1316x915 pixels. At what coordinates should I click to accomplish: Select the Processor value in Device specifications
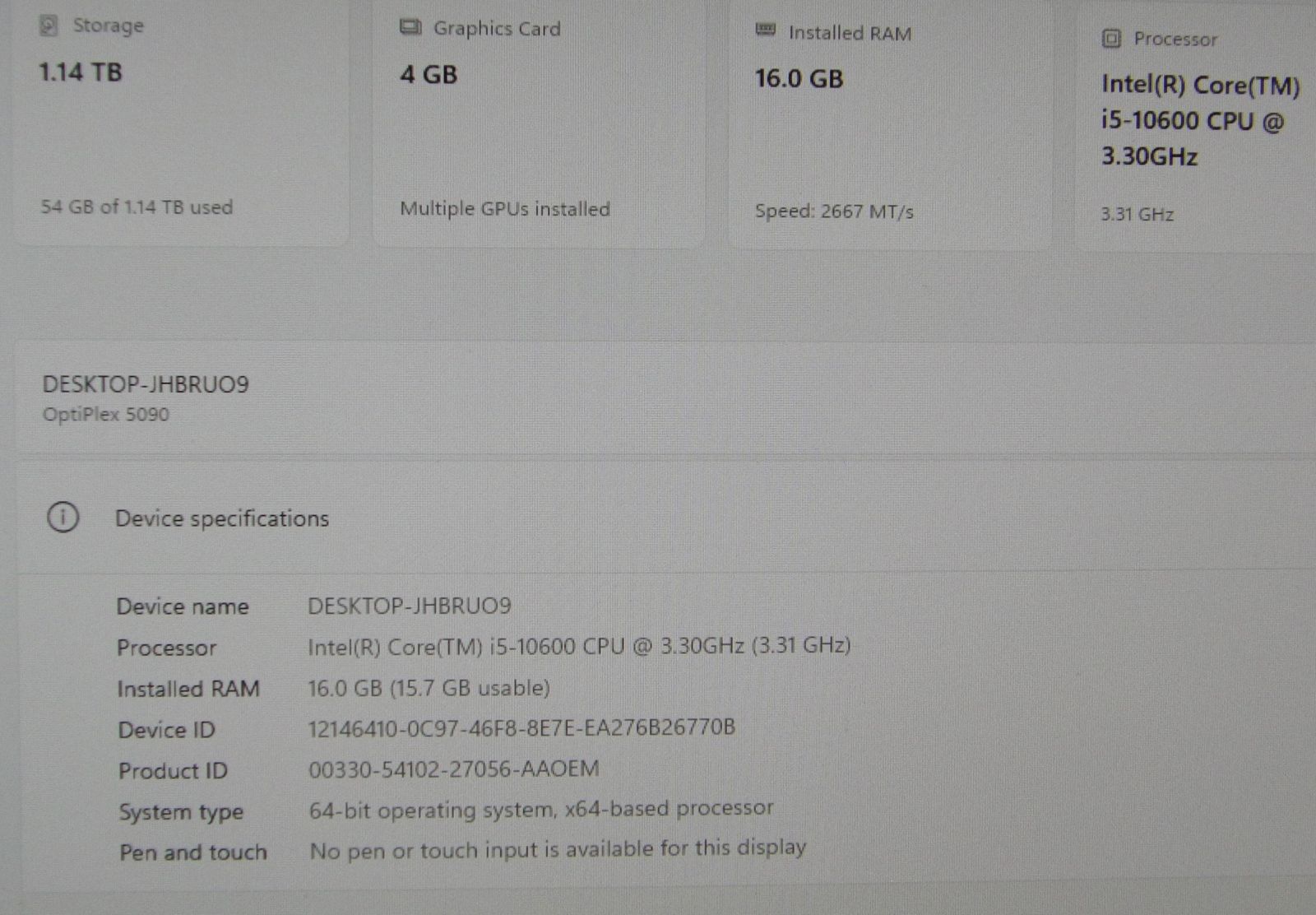tap(579, 646)
